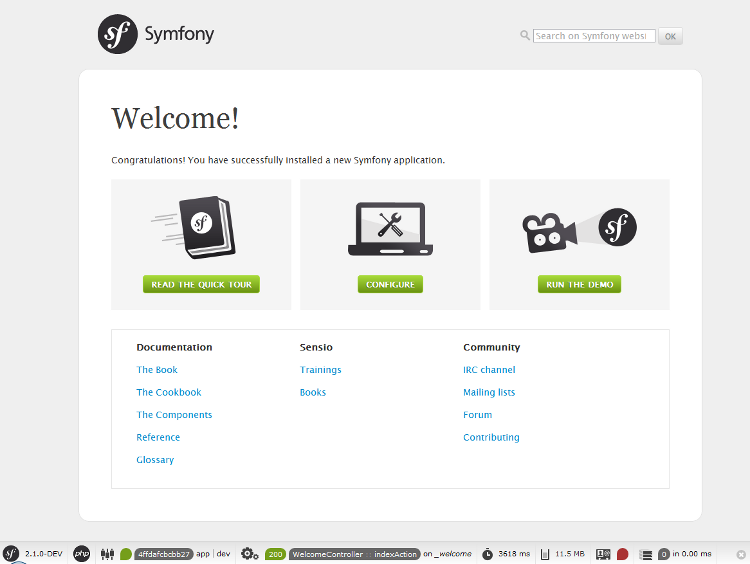
Task: Submit the search with the OK button
Action: tap(670, 36)
